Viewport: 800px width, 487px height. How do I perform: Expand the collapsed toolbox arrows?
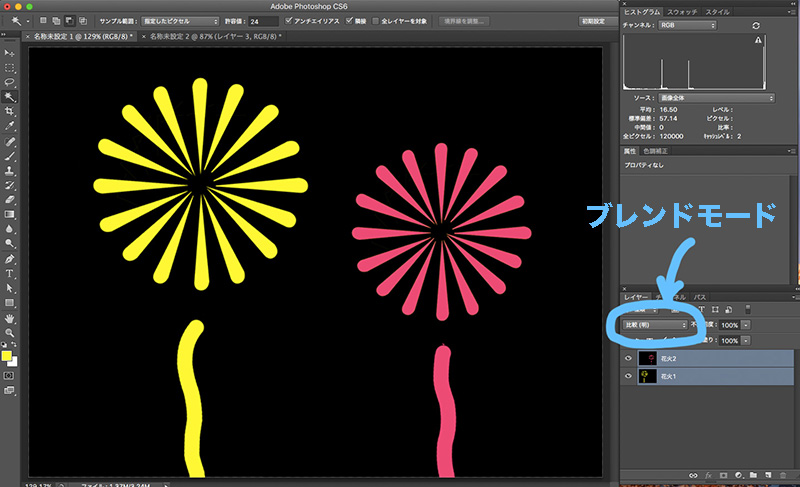pyautogui.click(x=3, y=35)
